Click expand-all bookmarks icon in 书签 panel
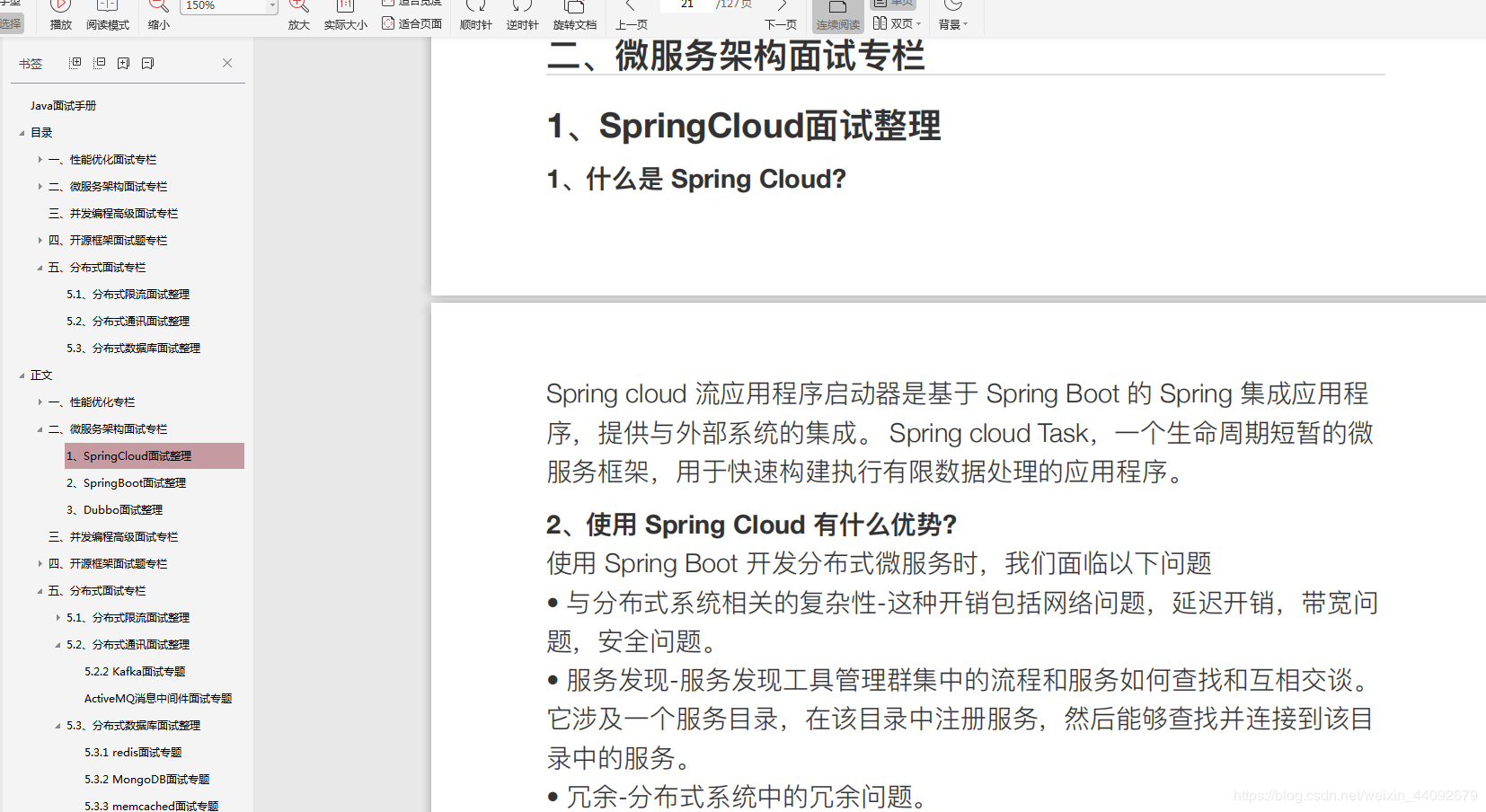Viewport: 1486px width, 812px height. point(75,63)
